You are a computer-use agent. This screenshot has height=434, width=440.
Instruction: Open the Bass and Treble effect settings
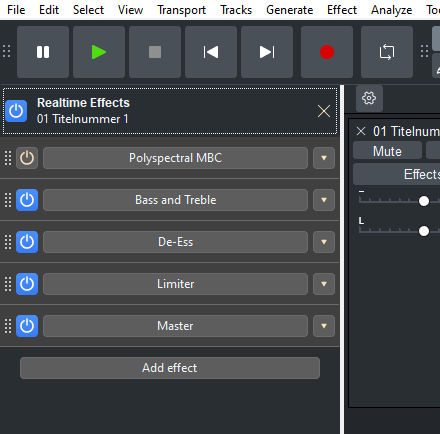coord(175,200)
